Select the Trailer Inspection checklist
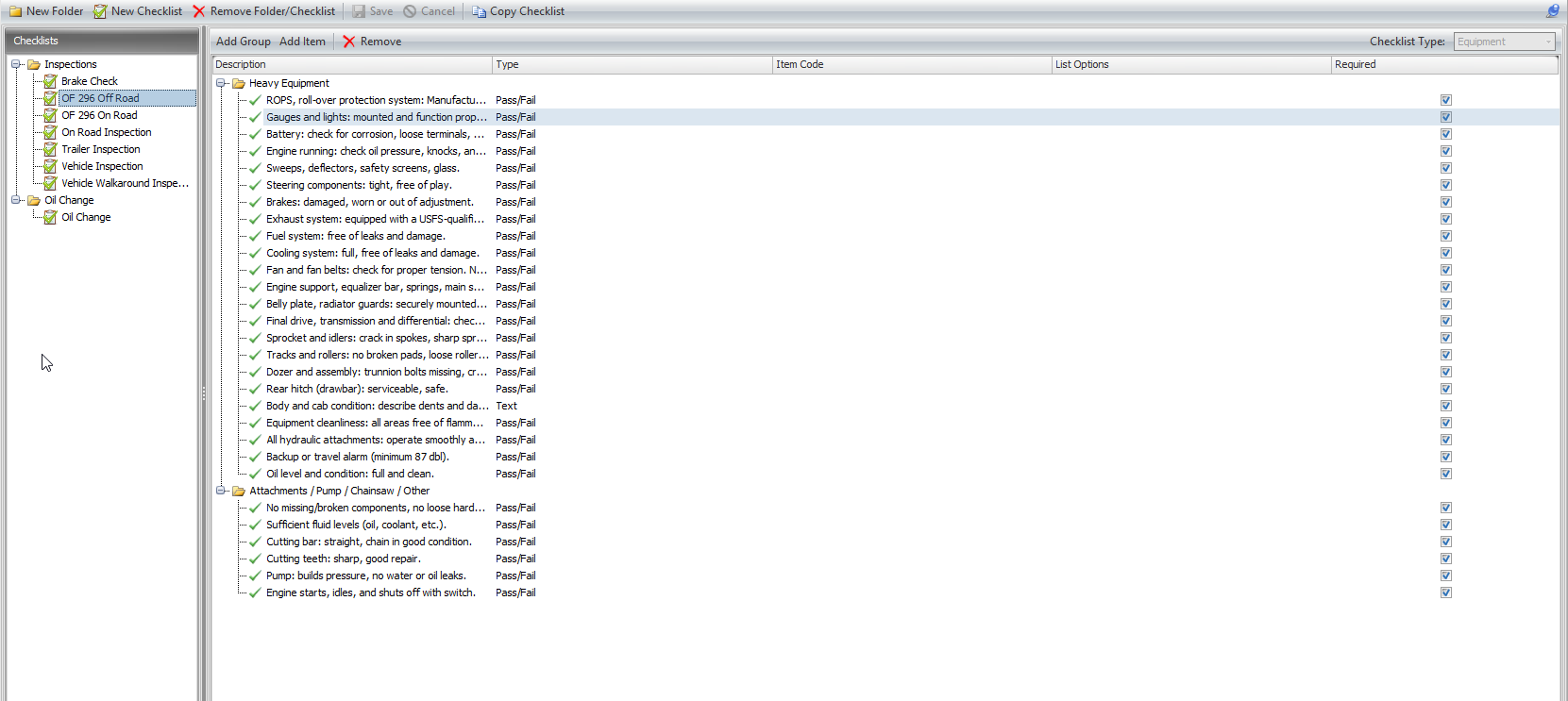The image size is (1568, 701). point(101,149)
